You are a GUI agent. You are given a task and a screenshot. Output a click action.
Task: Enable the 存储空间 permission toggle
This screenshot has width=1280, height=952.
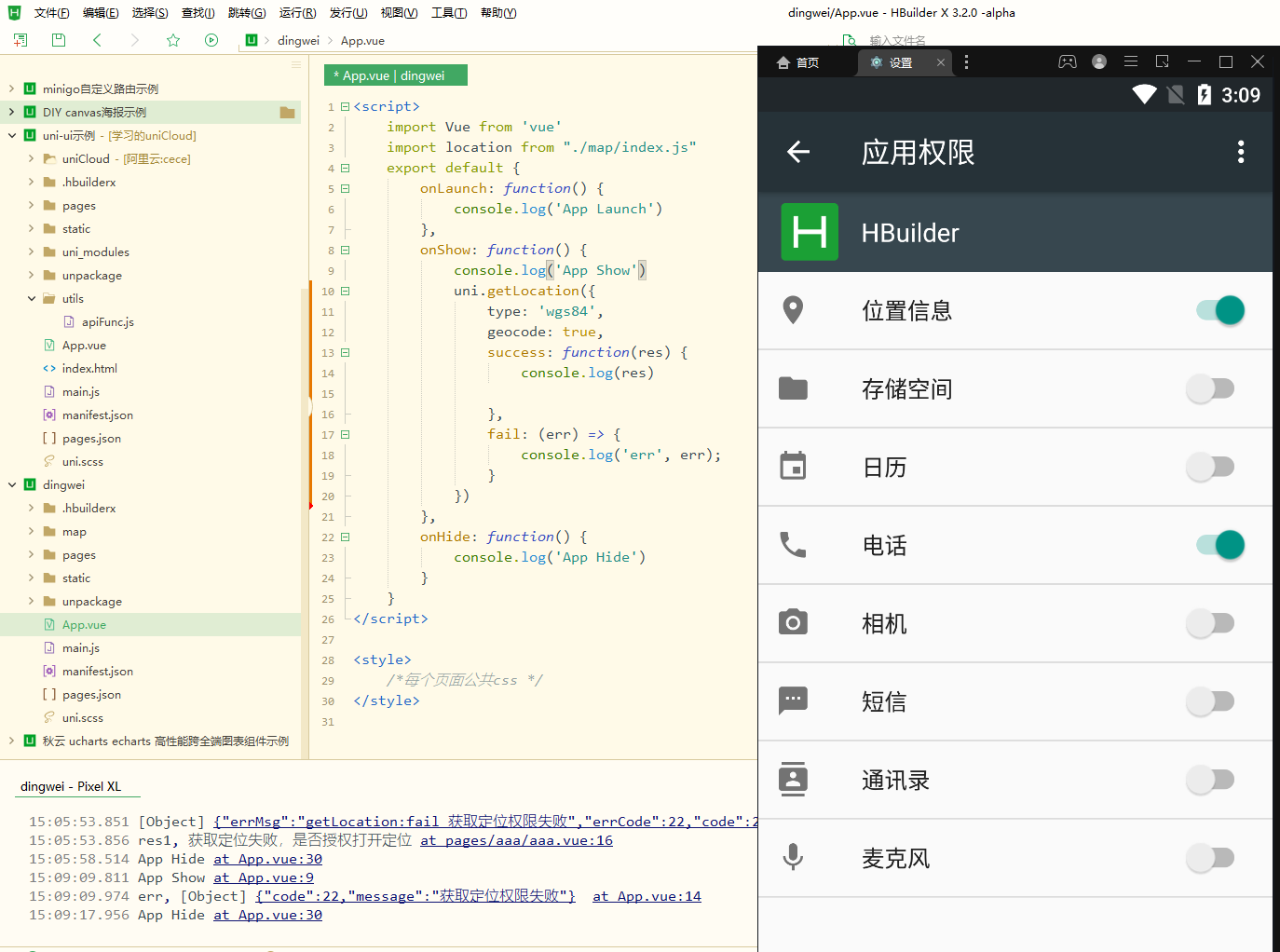[1210, 388]
